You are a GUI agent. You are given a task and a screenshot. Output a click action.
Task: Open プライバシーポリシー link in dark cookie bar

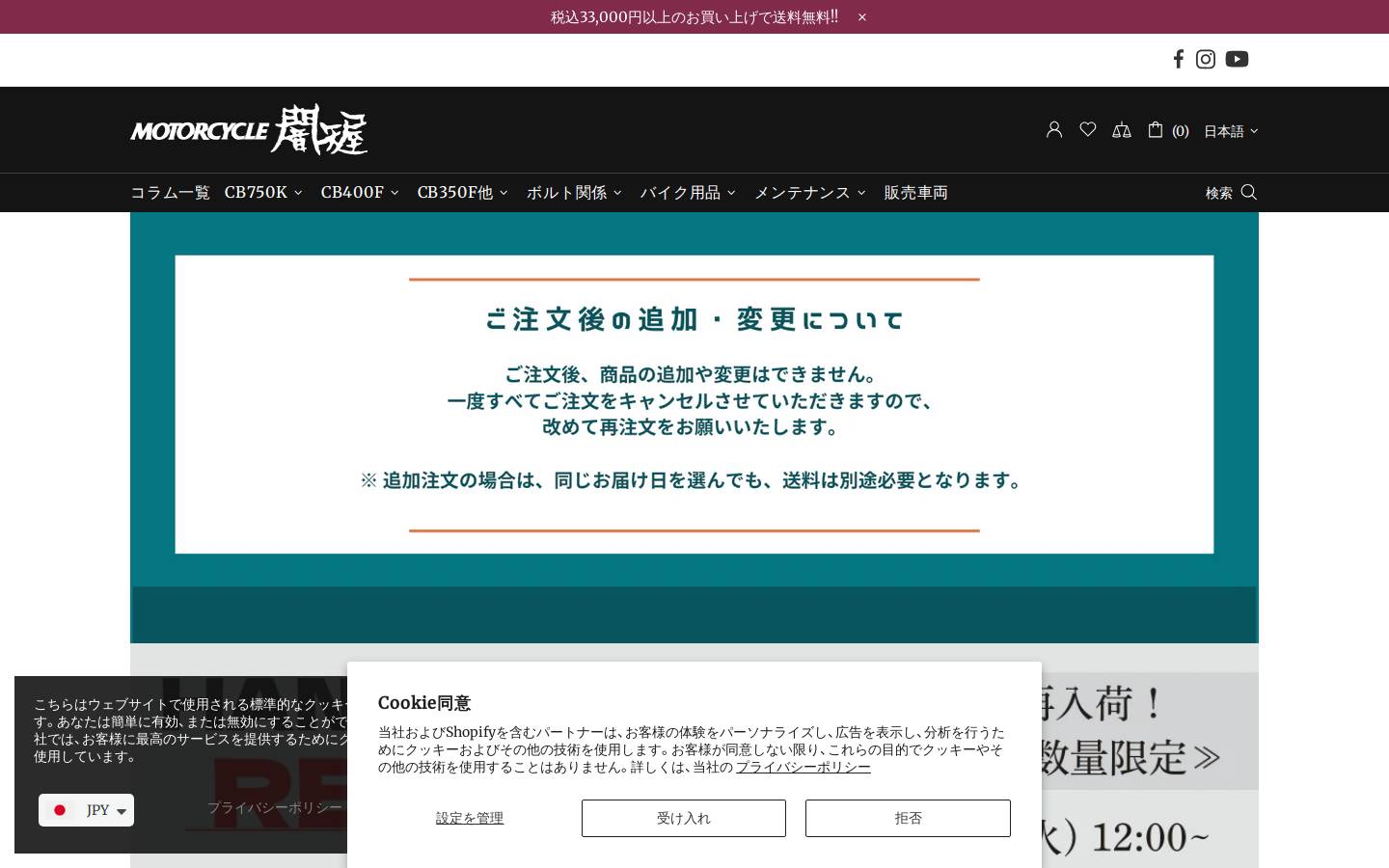point(275,807)
